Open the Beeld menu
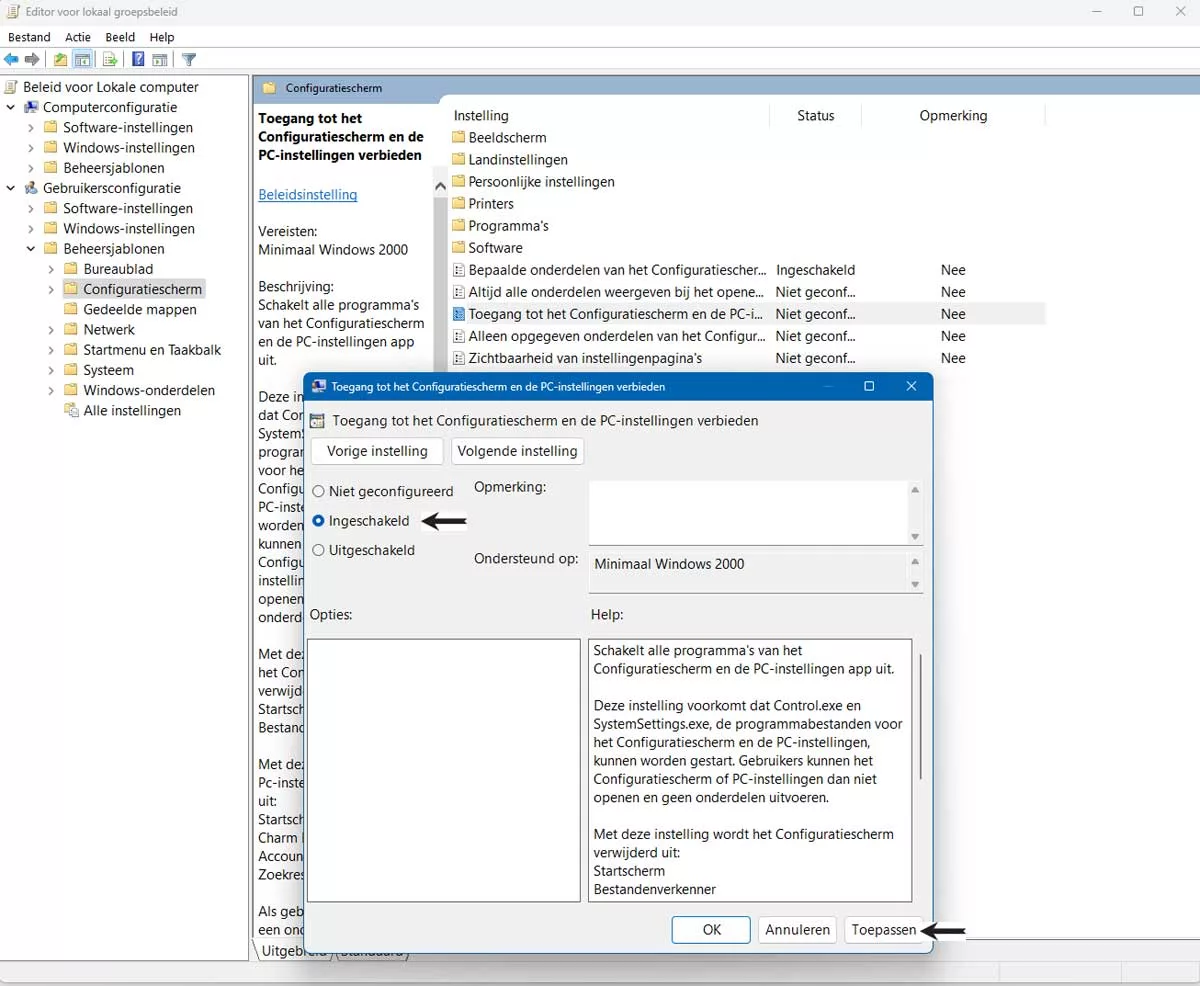Image resolution: width=1200 pixels, height=986 pixels. (x=120, y=37)
